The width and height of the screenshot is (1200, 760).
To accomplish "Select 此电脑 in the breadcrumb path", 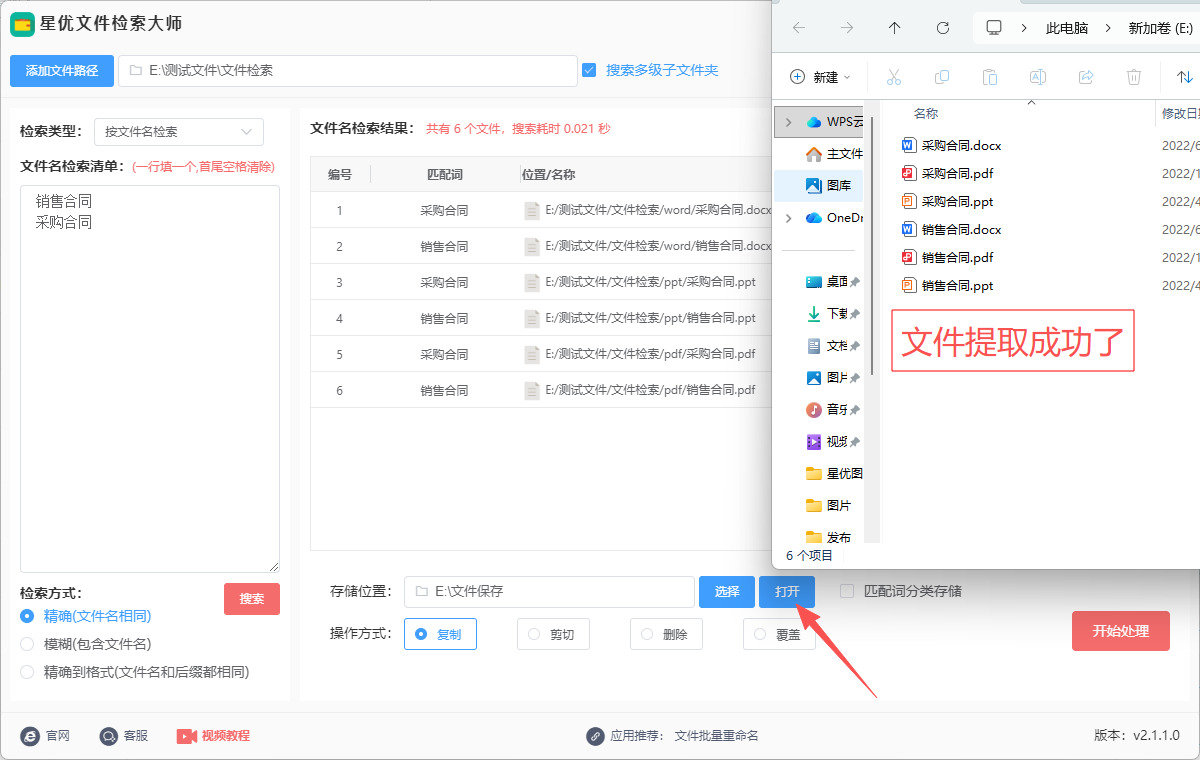I will 1066,28.
